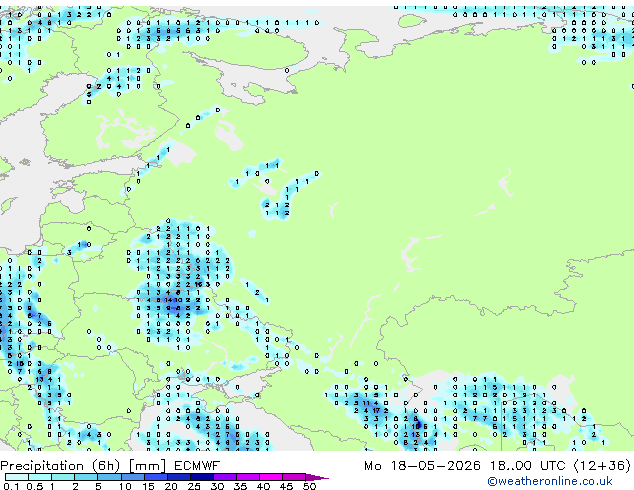This screenshot has width=634, height=490.
Task: Click the 'ECMWF' model label
Action: (x=197, y=466)
